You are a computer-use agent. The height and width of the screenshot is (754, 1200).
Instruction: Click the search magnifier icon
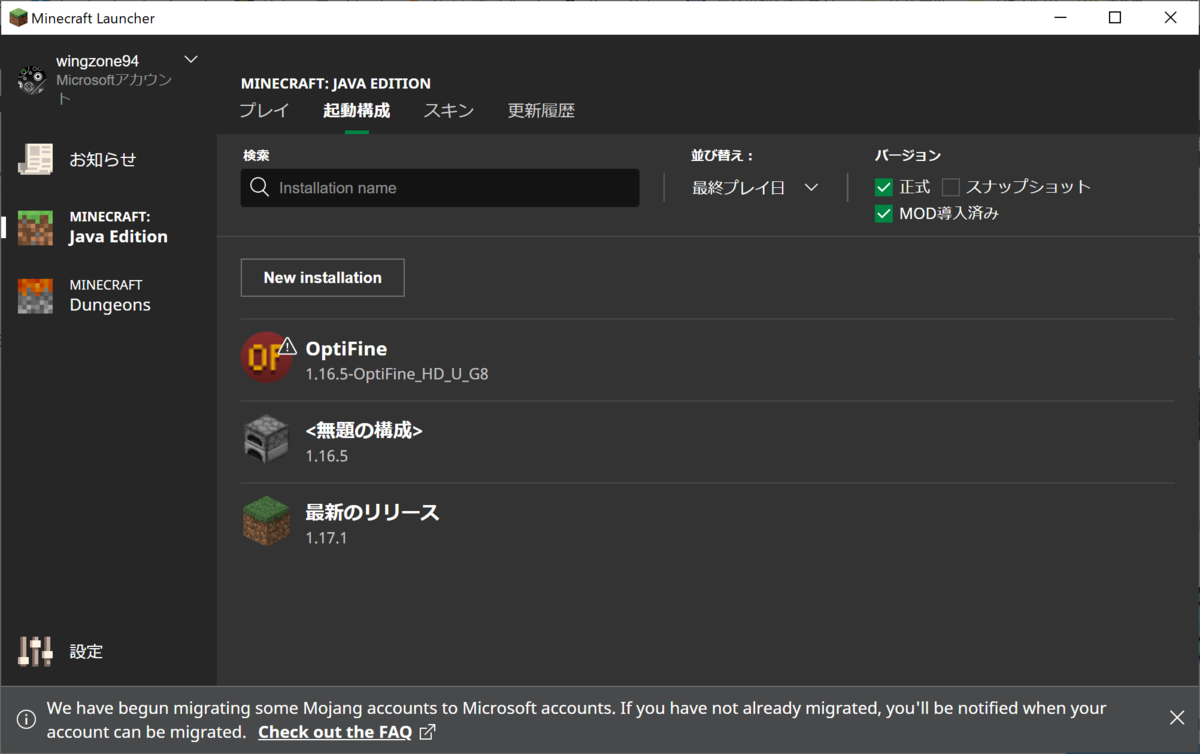pyautogui.click(x=260, y=187)
